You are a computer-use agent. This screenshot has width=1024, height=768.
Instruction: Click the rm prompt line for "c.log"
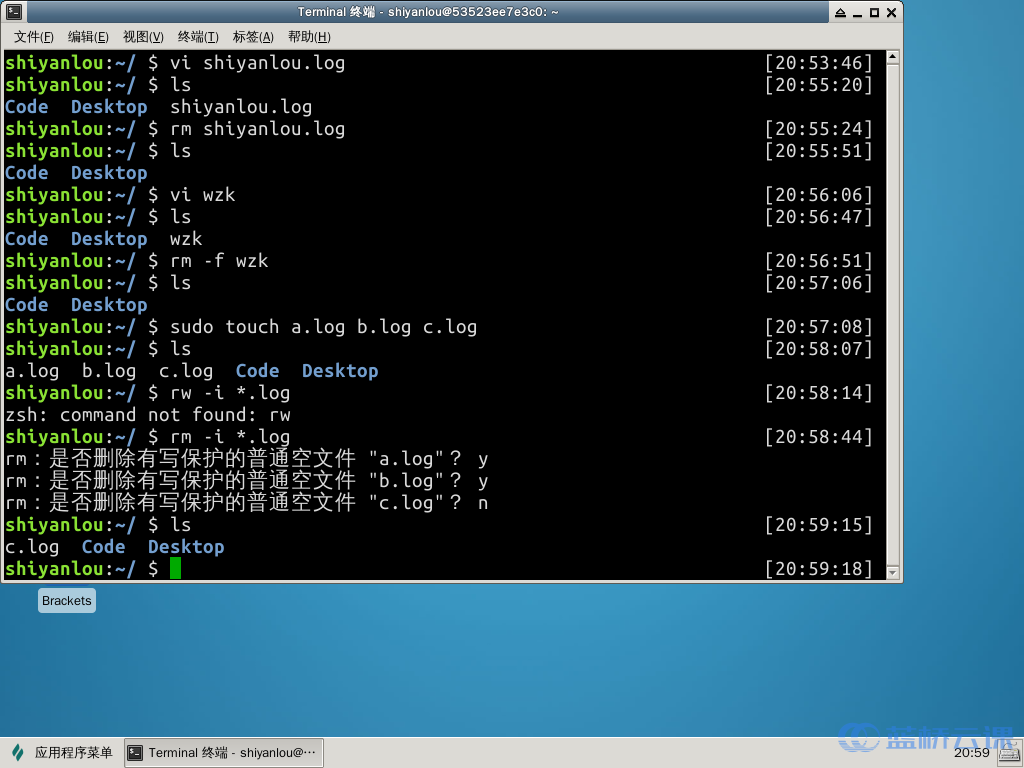(247, 503)
